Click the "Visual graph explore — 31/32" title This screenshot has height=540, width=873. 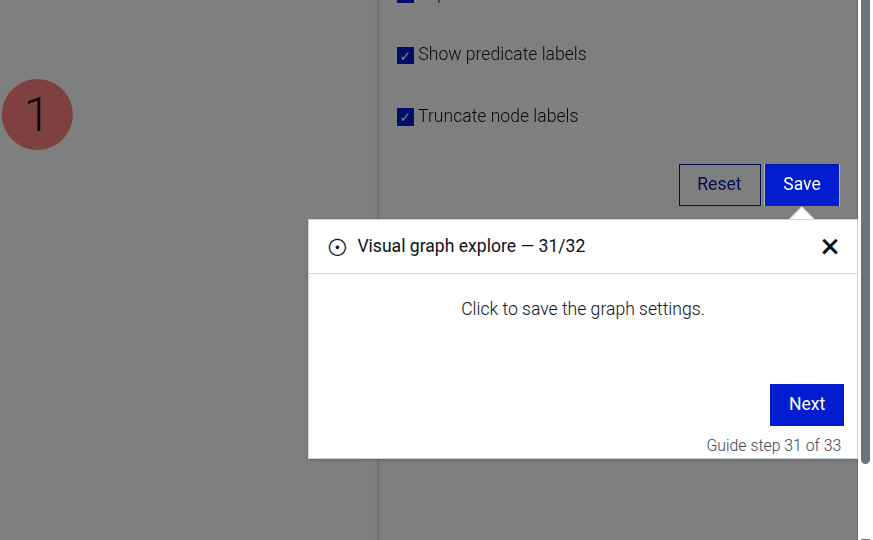[471, 246]
